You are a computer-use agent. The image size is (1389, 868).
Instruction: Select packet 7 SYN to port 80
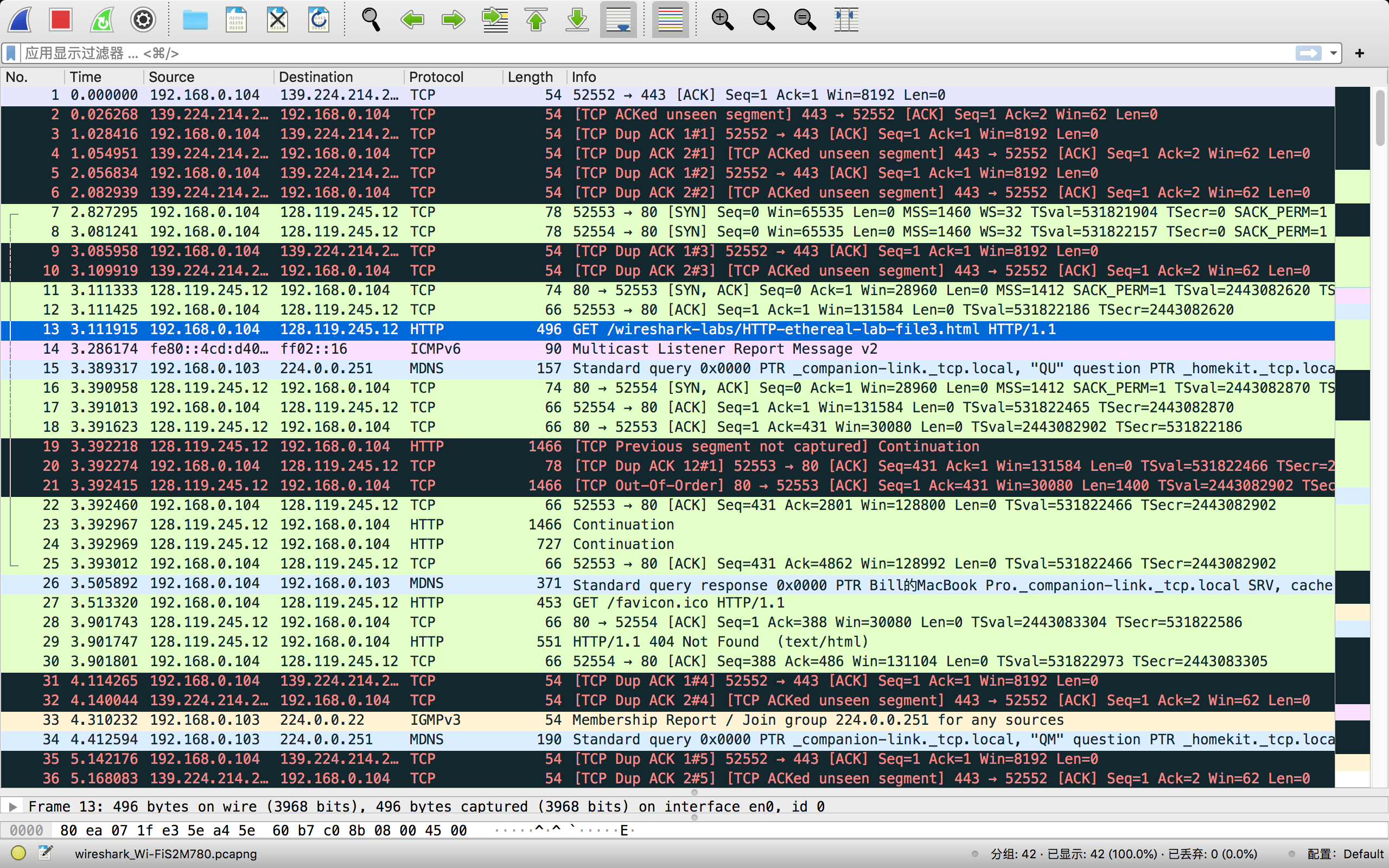(x=667, y=213)
